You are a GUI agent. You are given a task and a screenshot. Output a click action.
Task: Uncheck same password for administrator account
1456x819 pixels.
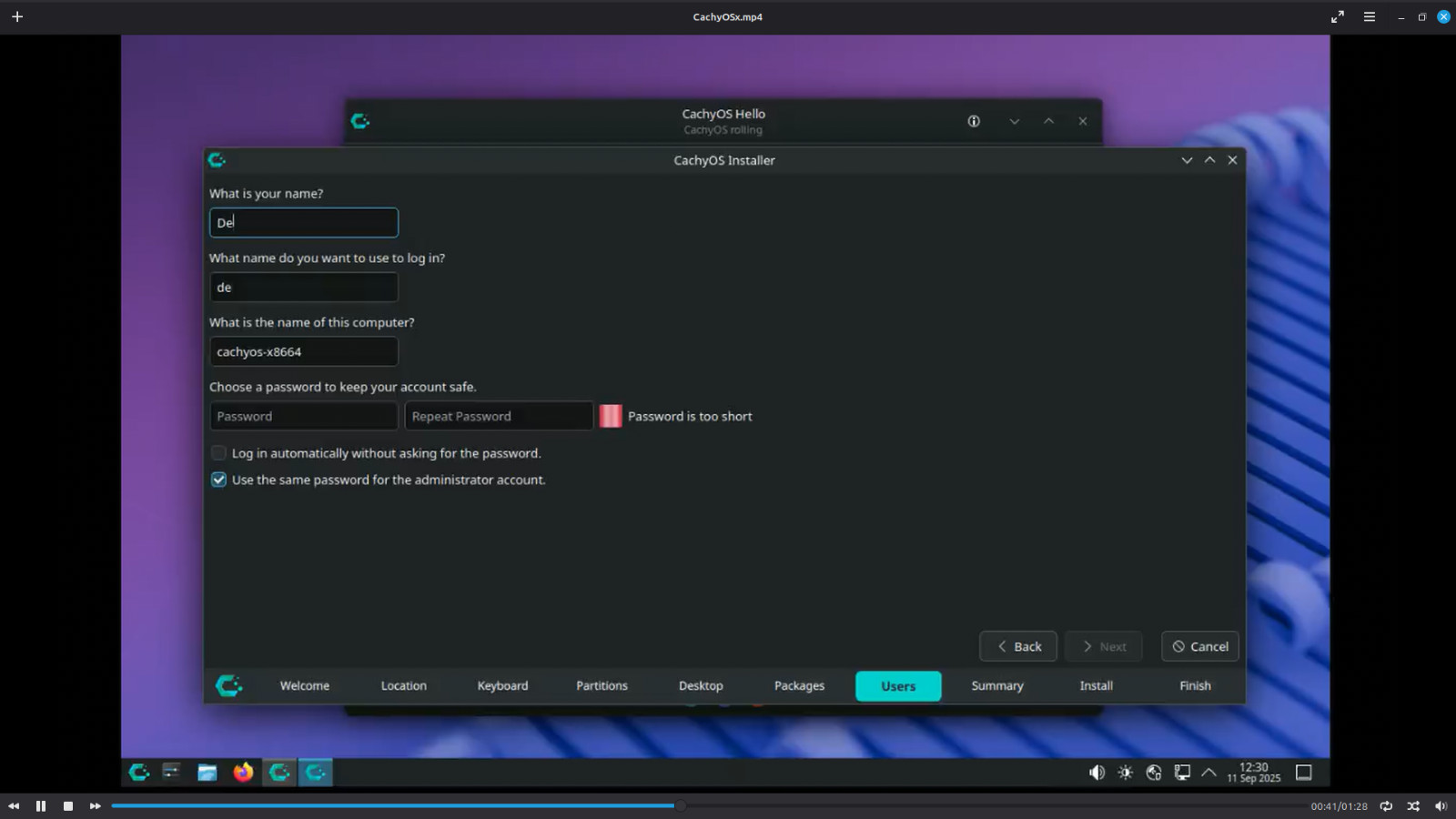coord(218,480)
